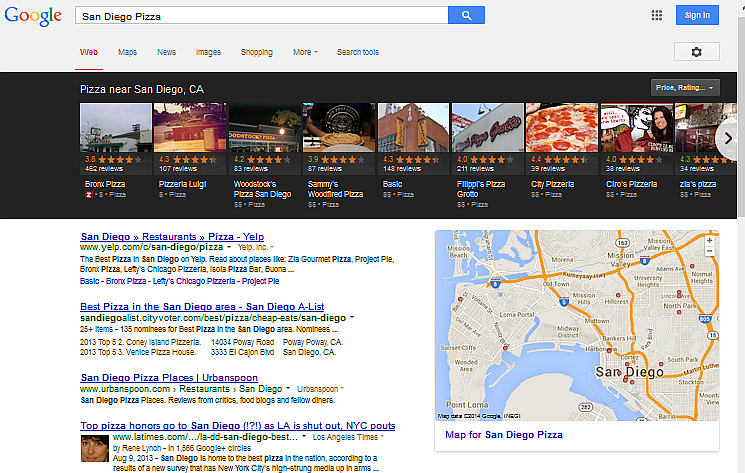Switch to the News tab
Screen dimensions: 745x473
click(166, 52)
